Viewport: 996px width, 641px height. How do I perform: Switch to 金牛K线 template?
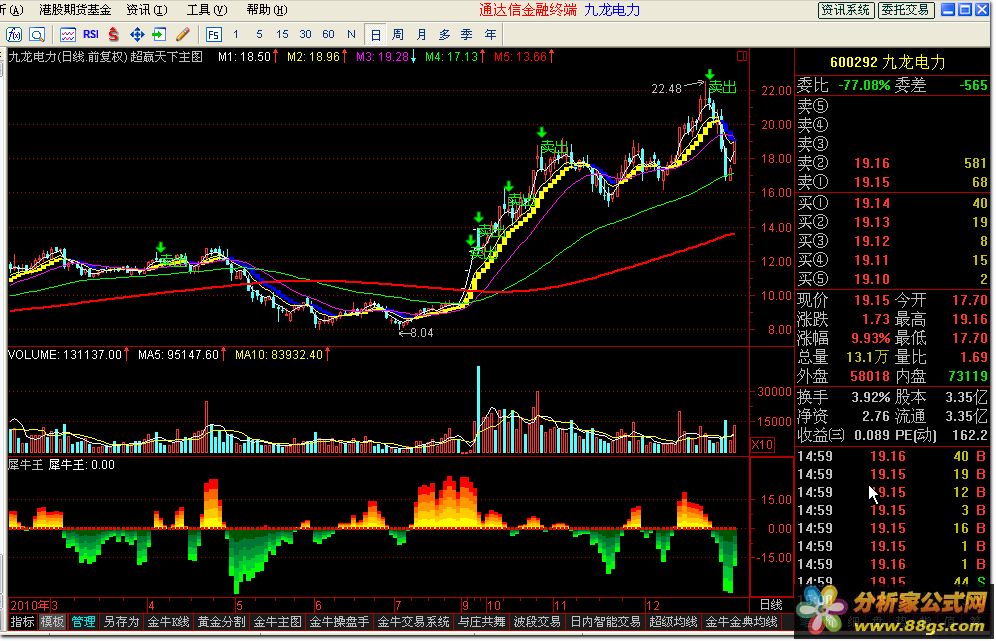[x=168, y=622]
